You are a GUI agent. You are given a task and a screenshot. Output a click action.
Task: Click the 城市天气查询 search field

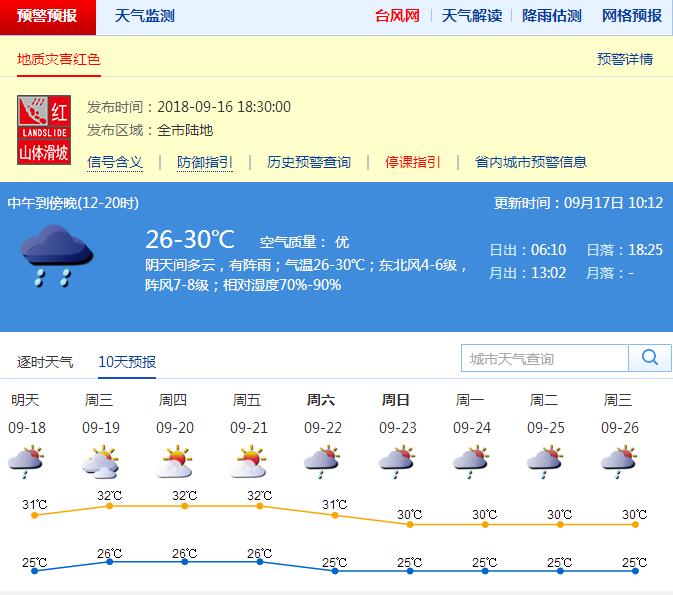tap(545, 358)
